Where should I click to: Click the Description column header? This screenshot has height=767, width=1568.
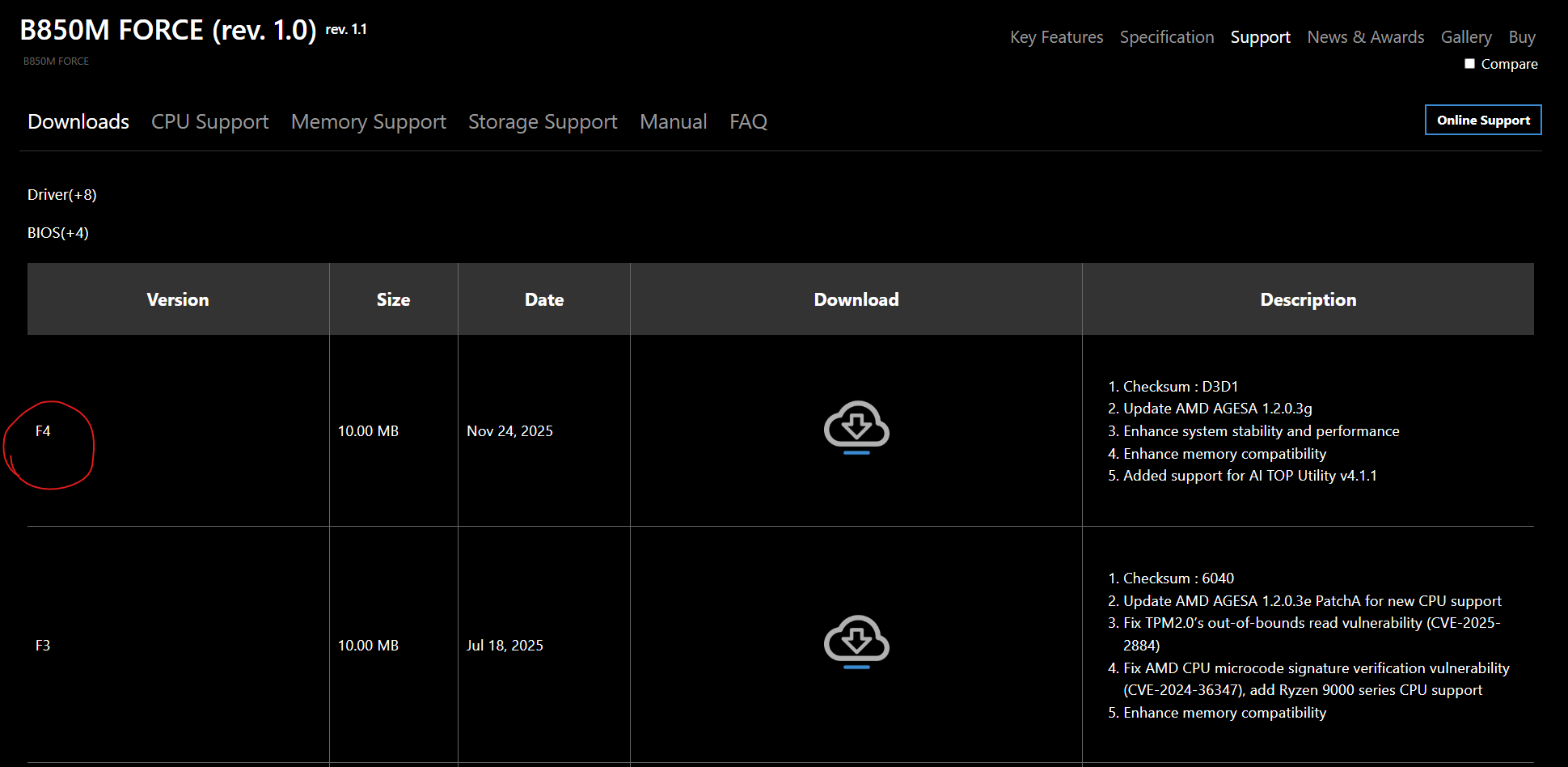pyautogui.click(x=1308, y=299)
